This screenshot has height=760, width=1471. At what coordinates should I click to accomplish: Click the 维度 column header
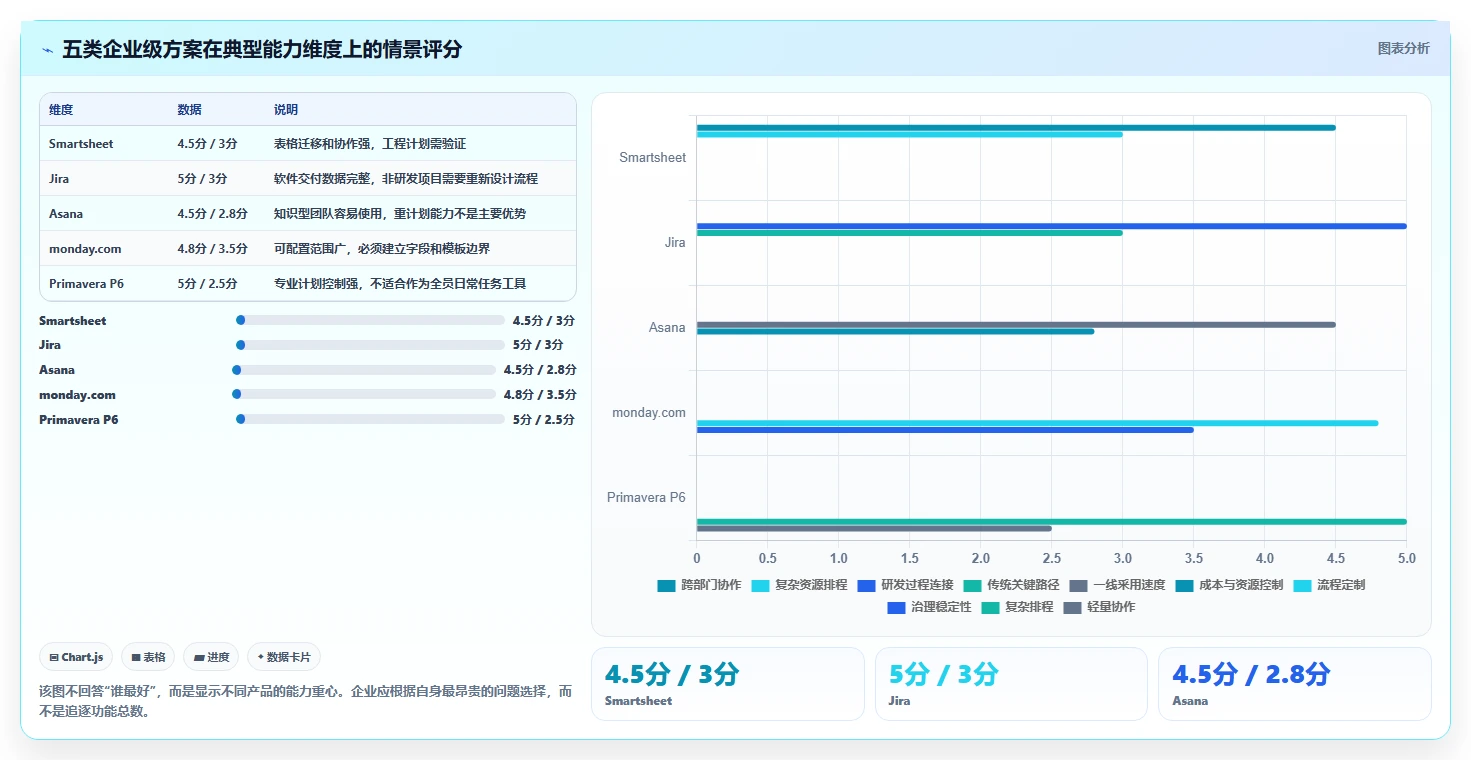[61, 110]
